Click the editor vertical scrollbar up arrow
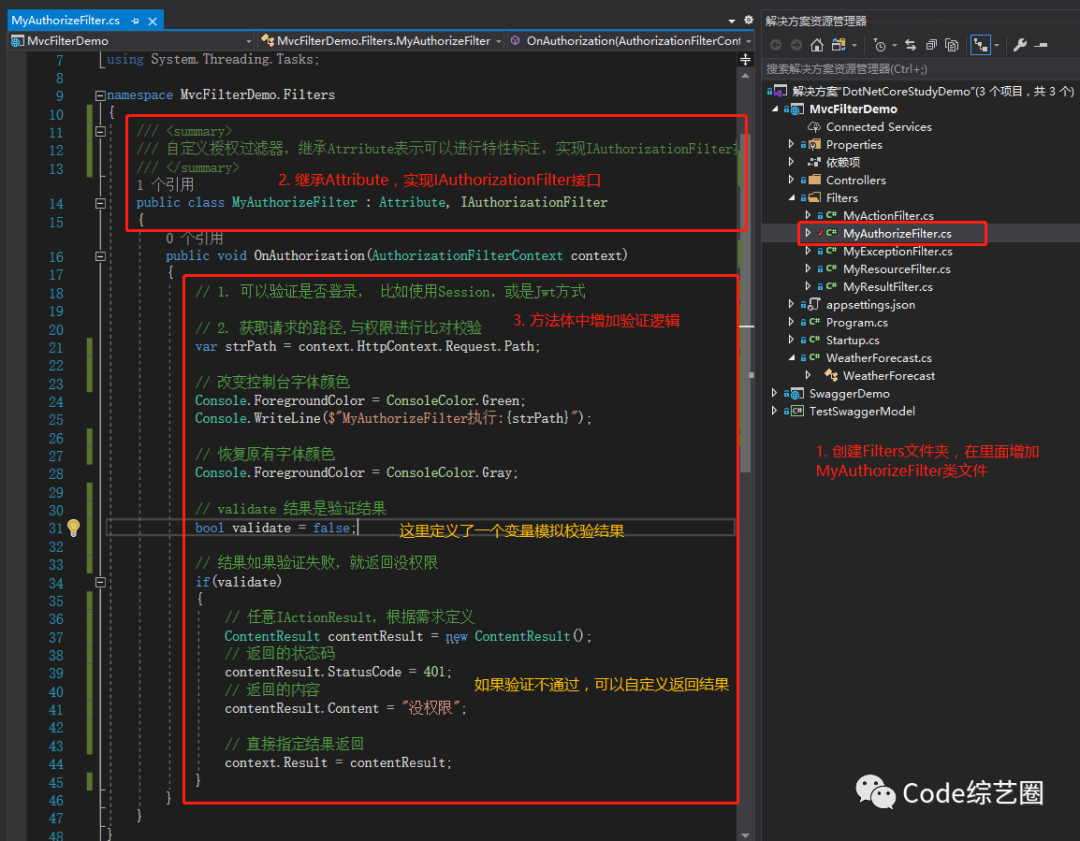The image size is (1080, 841). tap(745, 76)
